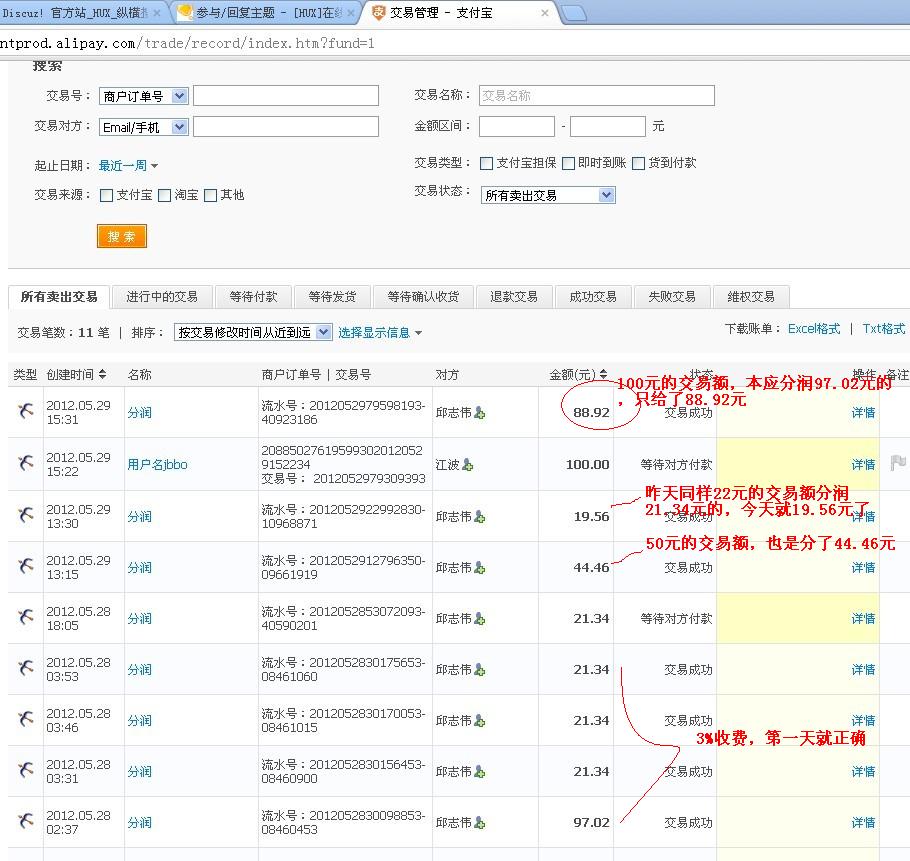The height and width of the screenshot is (861, 910).
Task: Tick the 即时到账 transaction type
Action: click(x=568, y=163)
